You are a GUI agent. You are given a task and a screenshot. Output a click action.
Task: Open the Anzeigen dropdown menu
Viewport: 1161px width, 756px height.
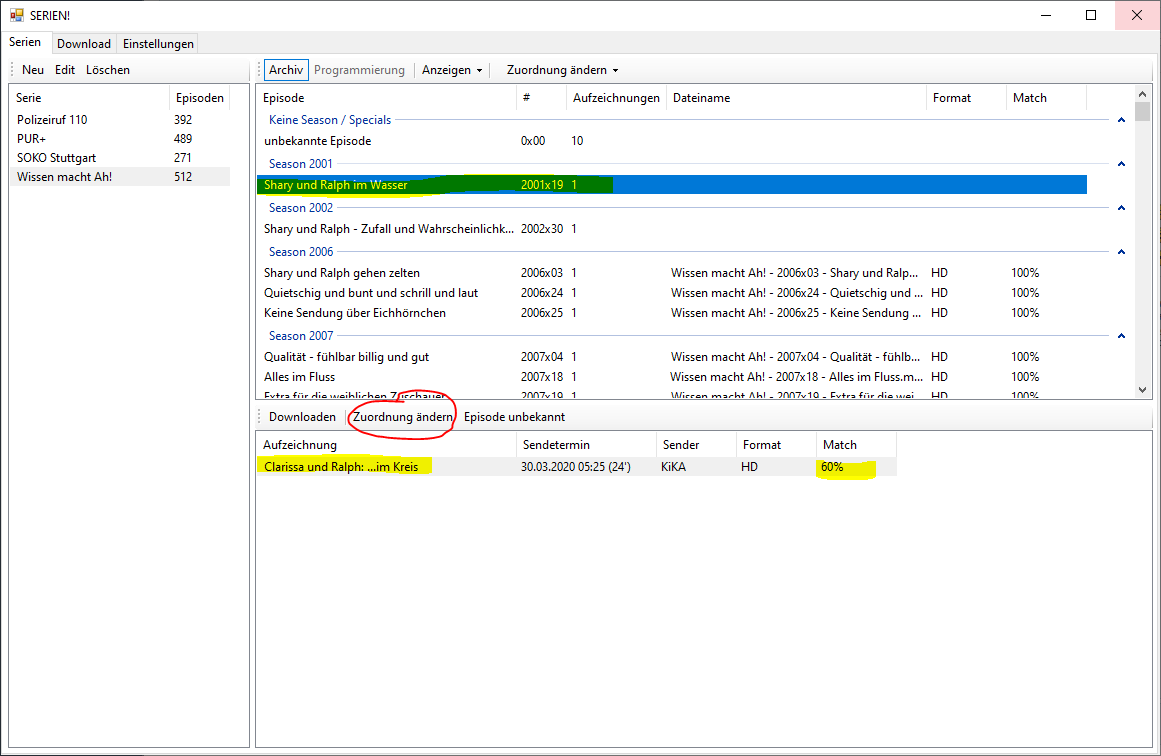[x=452, y=70]
